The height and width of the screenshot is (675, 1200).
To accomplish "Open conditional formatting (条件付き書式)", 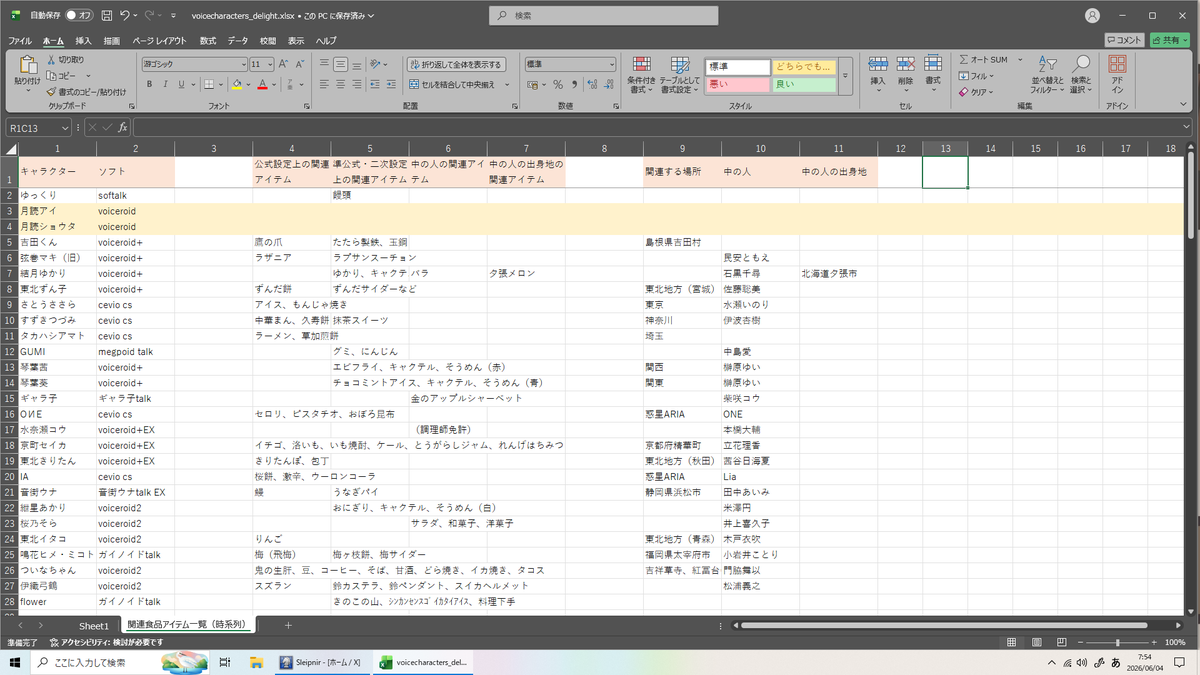I will tap(641, 75).
